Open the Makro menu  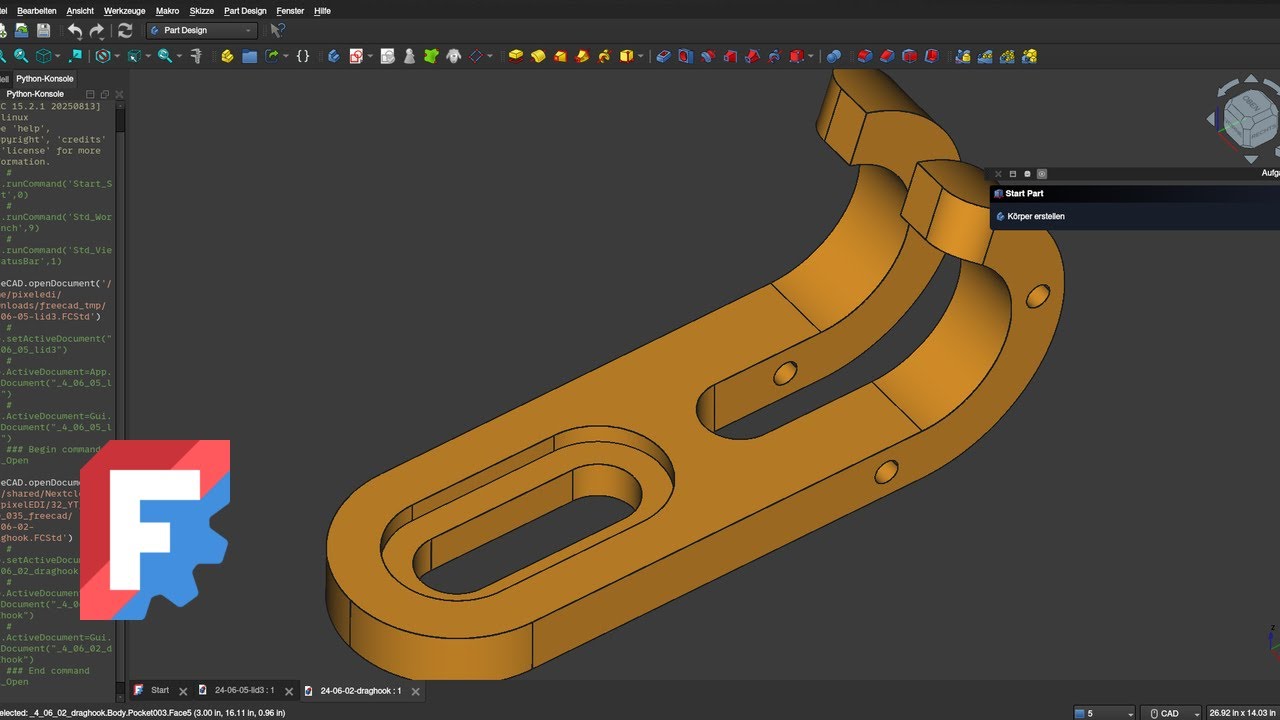coord(167,11)
